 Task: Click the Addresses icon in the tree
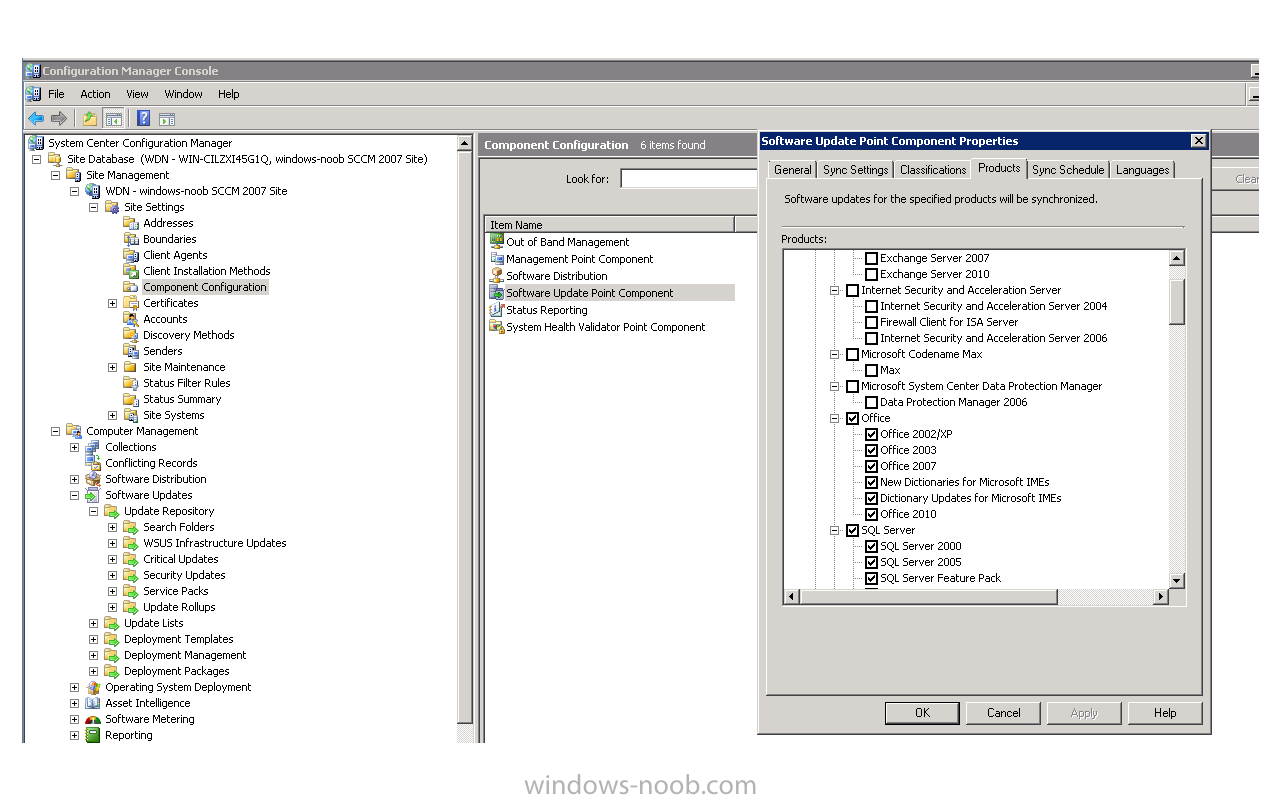pyautogui.click(x=131, y=223)
